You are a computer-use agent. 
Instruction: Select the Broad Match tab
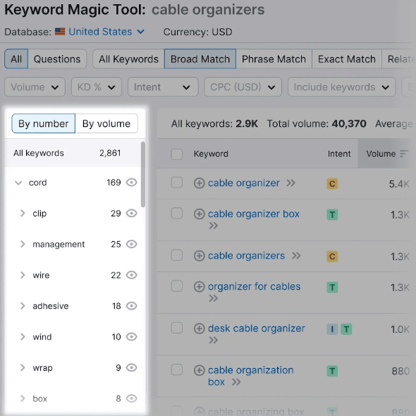(200, 59)
